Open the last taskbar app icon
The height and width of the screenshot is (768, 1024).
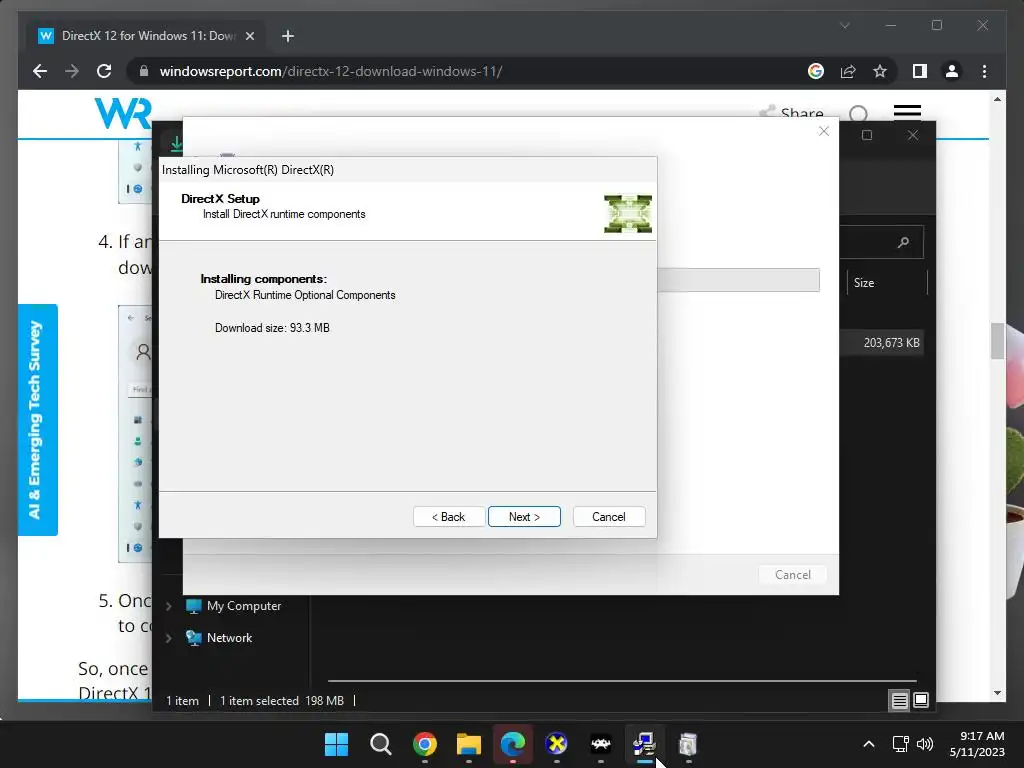[x=688, y=744]
